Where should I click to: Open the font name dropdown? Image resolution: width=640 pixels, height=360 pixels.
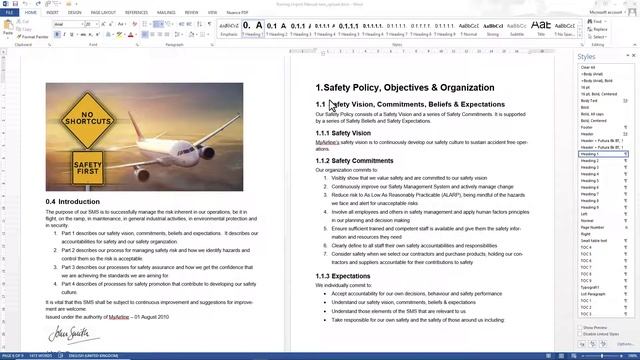pyautogui.click(x=82, y=24)
